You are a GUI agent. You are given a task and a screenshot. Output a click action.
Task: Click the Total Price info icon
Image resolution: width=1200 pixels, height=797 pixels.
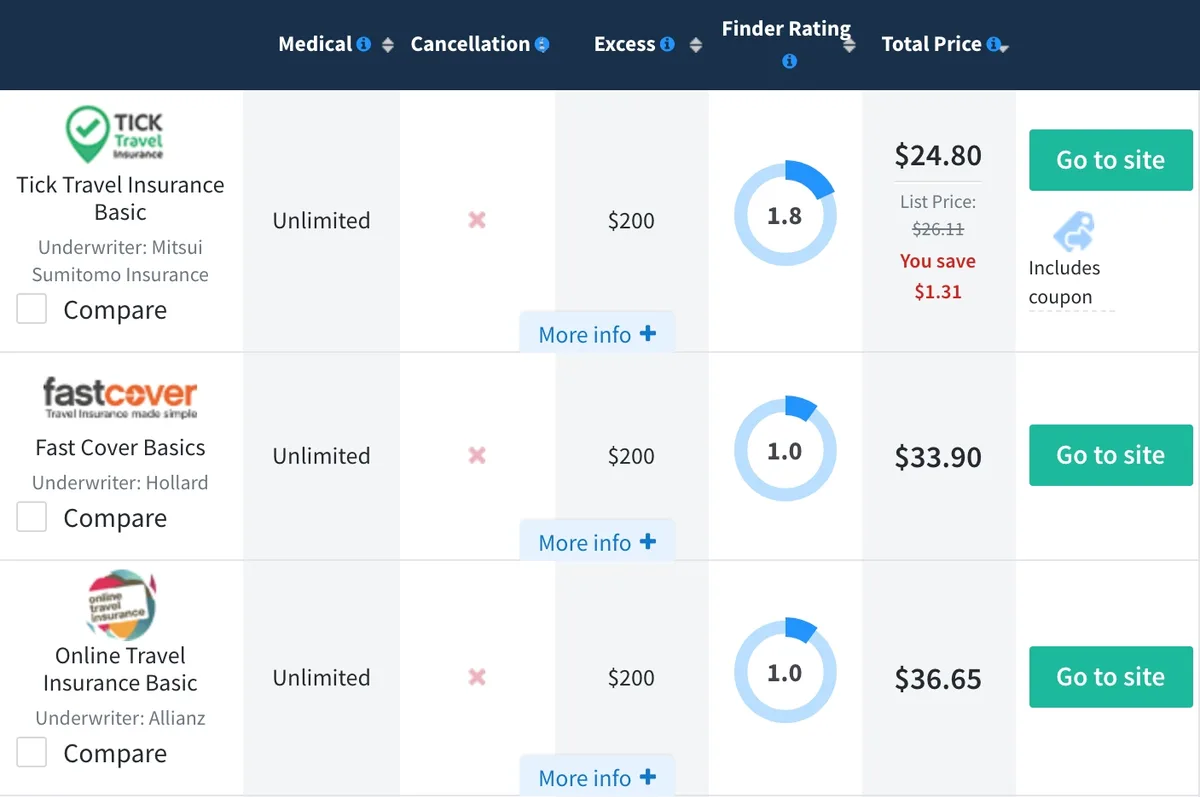pos(991,43)
